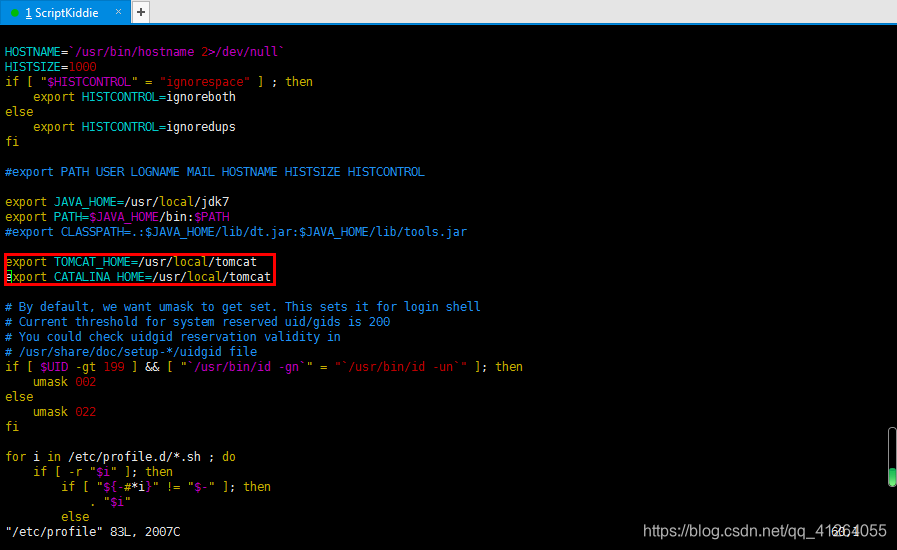Viewport: 897px width, 550px height.
Task: Click the 'for i in /etc/profile.d/*.sh' line
Action: click(120, 457)
